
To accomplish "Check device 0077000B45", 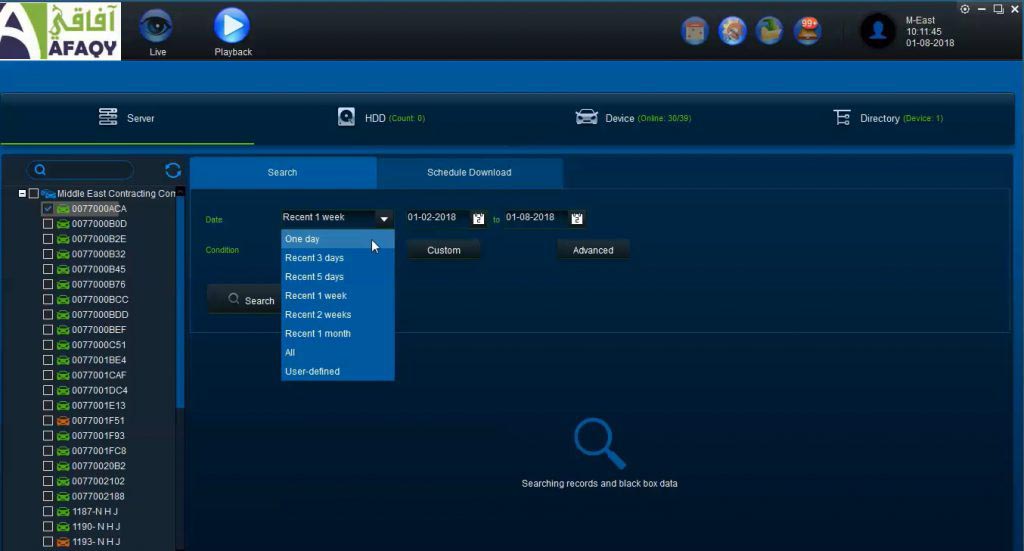I will coord(48,269).
